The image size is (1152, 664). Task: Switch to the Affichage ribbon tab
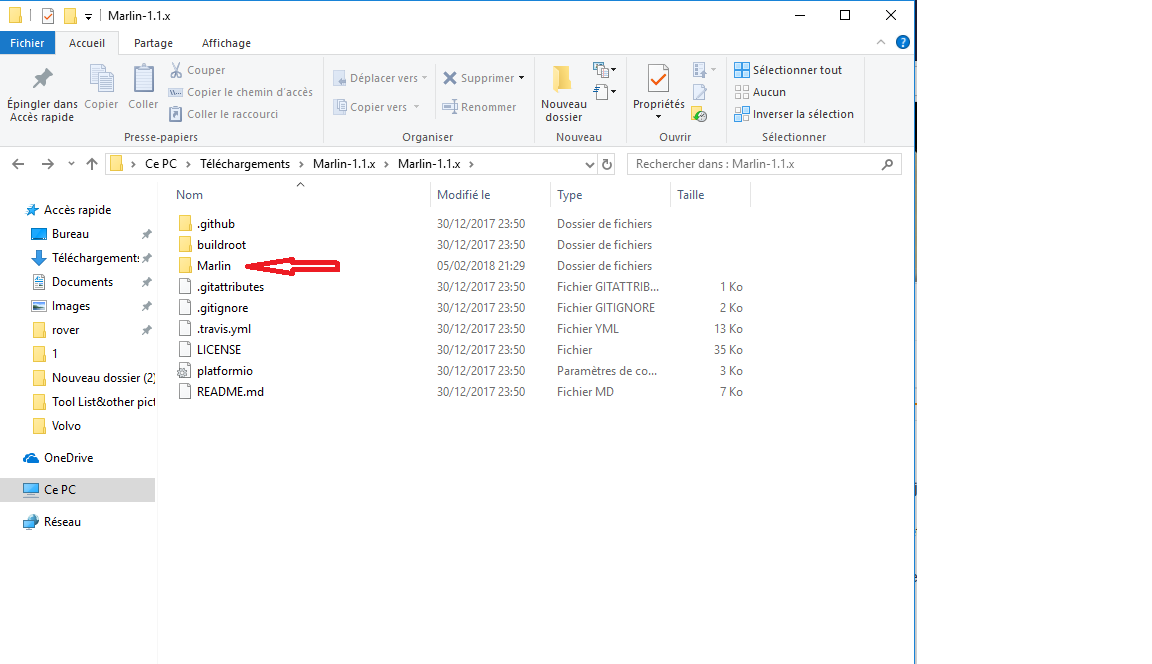(226, 43)
